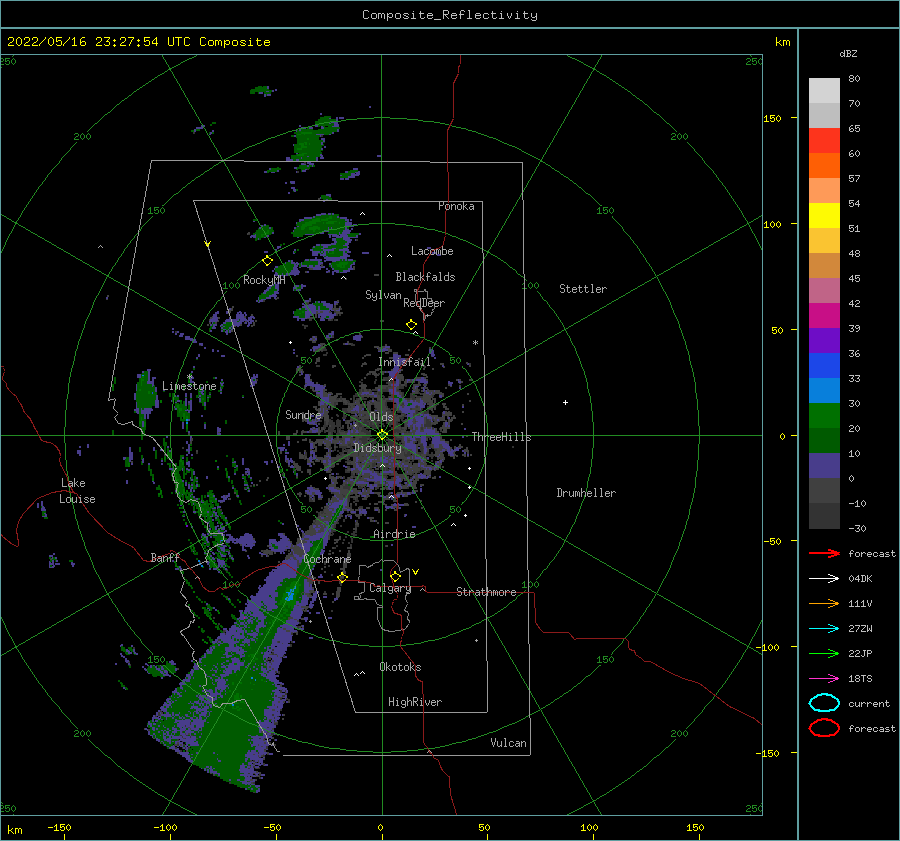
Task: Click the magenta 18TS arrow icon
Action: (x=824, y=679)
